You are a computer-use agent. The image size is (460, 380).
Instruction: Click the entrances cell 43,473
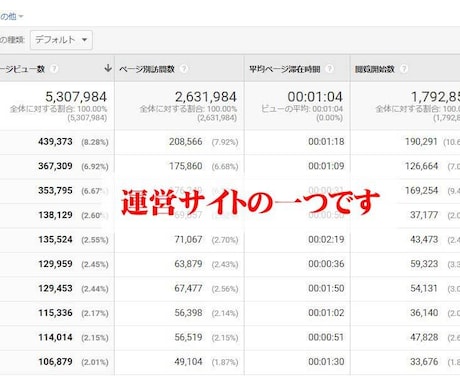click(x=424, y=240)
